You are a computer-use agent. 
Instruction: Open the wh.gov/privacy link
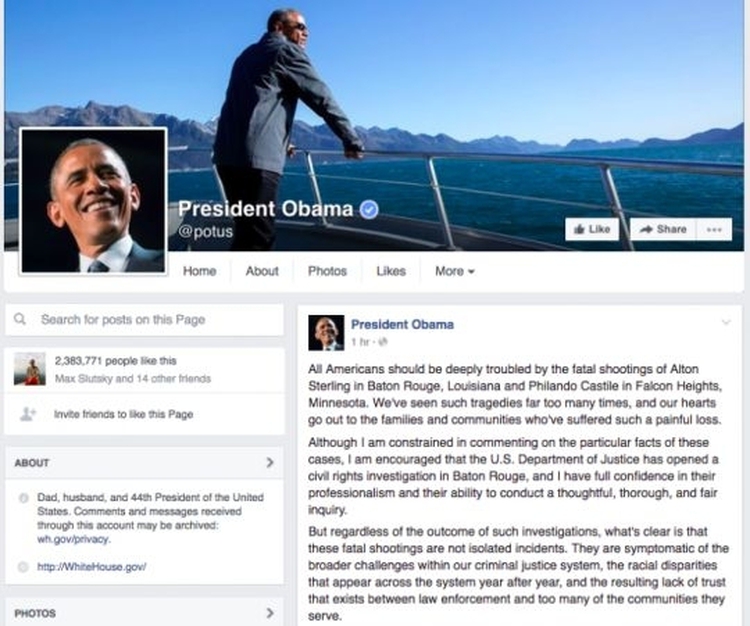73,539
